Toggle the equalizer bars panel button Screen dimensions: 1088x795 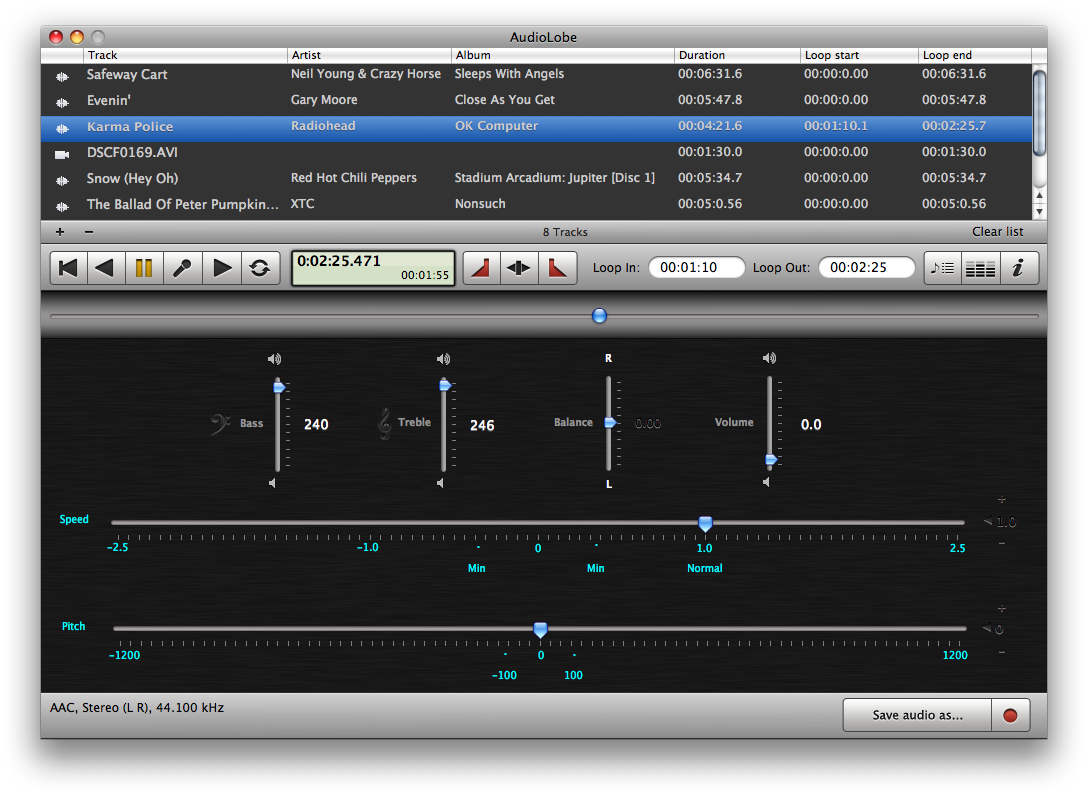pyautogui.click(x=980, y=268)
